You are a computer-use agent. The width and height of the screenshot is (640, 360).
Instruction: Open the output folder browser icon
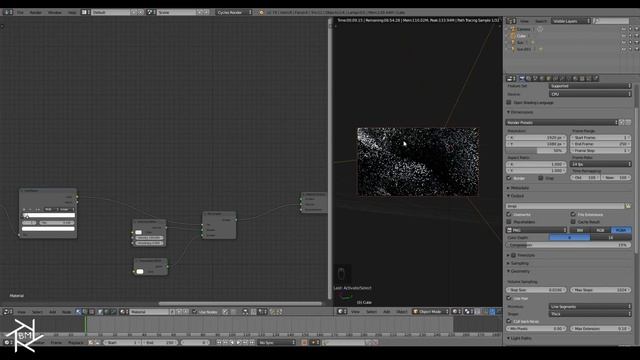coord(628,206)
